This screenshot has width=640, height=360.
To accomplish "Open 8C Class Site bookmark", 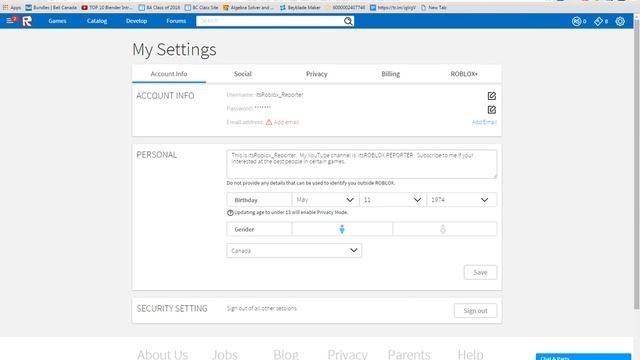I will pyautogui.click(x=202, y=7).
